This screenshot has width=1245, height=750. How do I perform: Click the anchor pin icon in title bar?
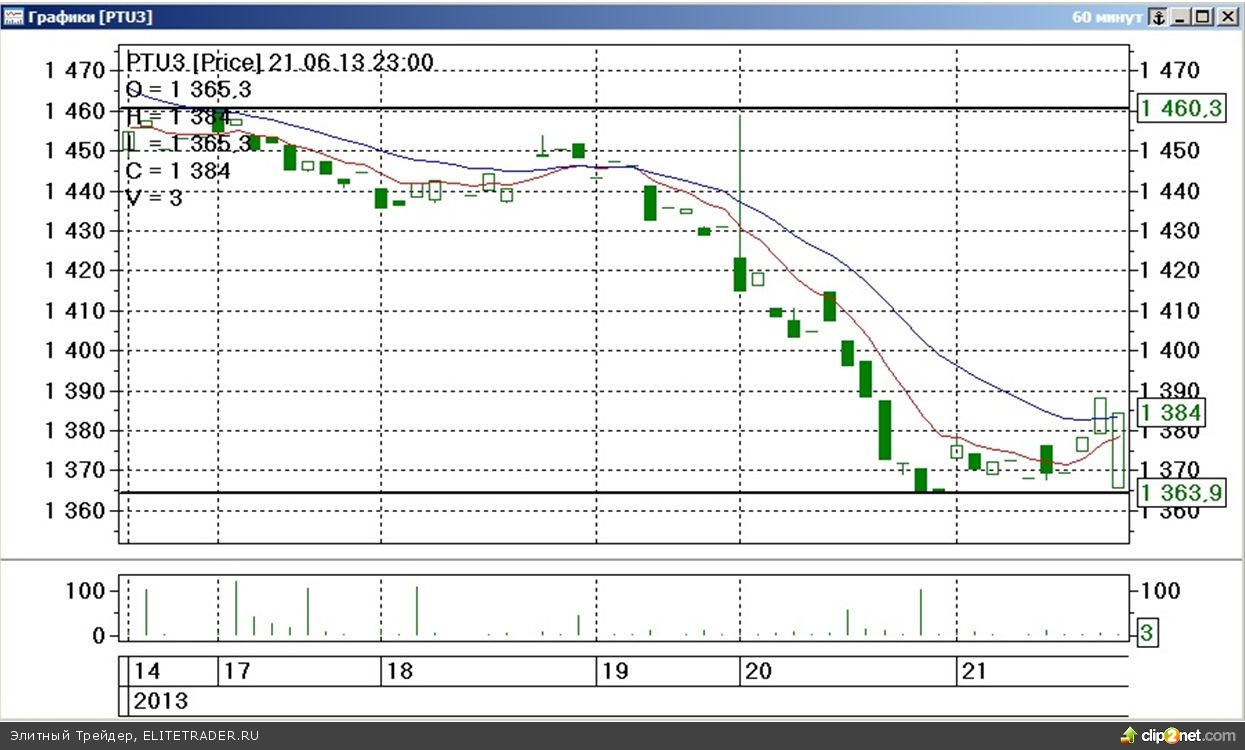coord(1157,17)
